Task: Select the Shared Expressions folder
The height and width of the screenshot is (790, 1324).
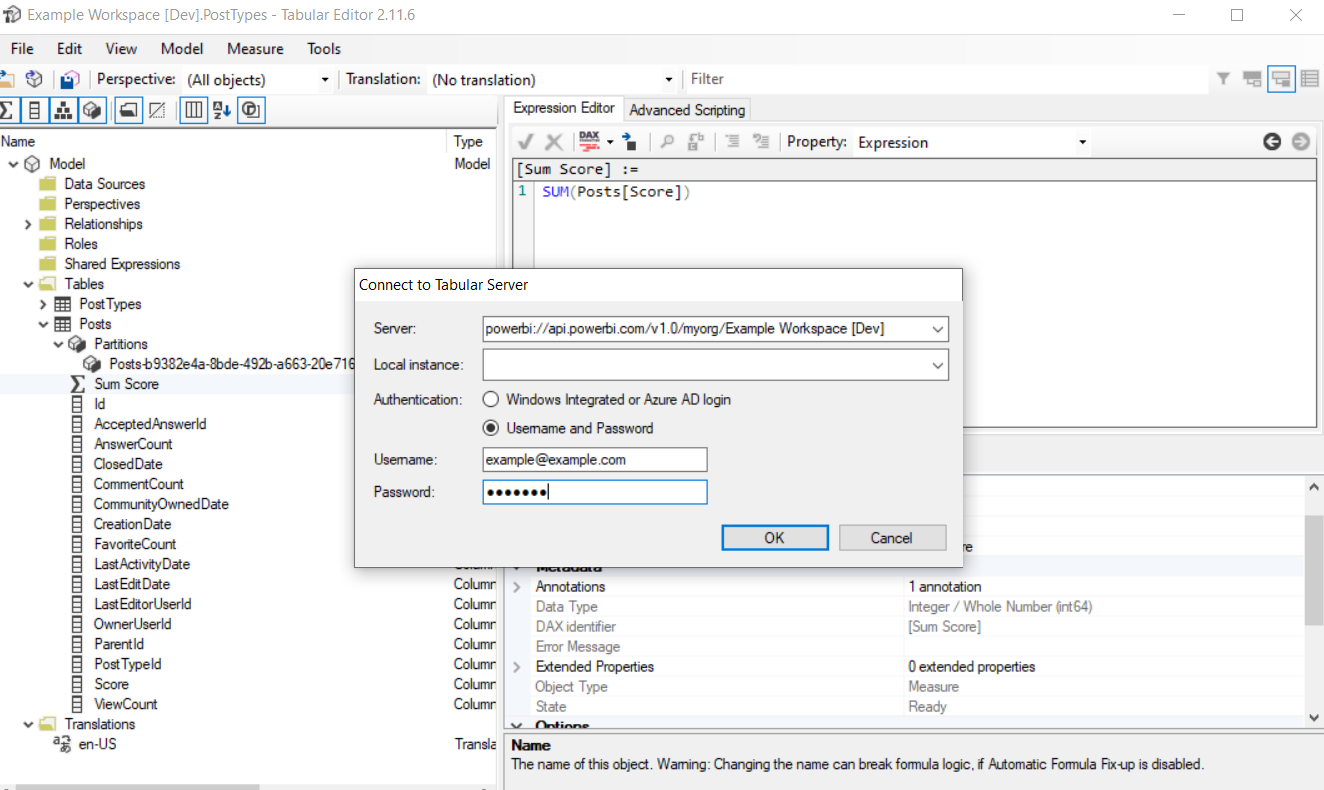Action: (122, 264)
